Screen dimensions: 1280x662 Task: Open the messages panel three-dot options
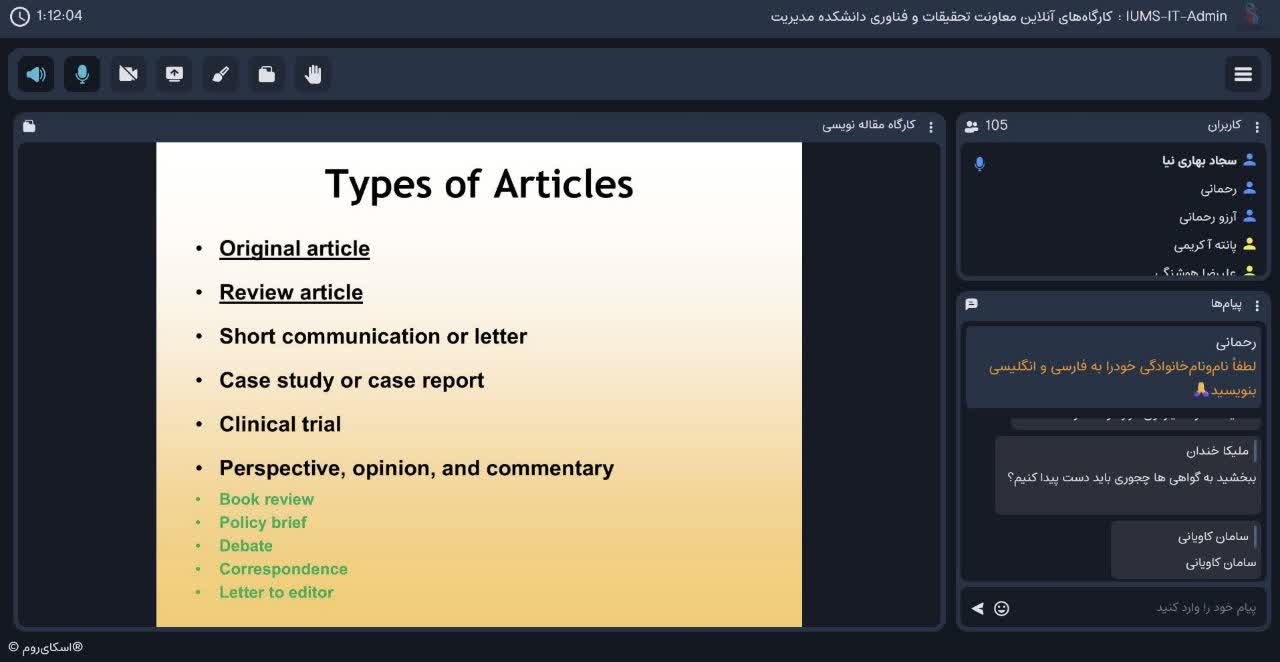pos(1257,304)
